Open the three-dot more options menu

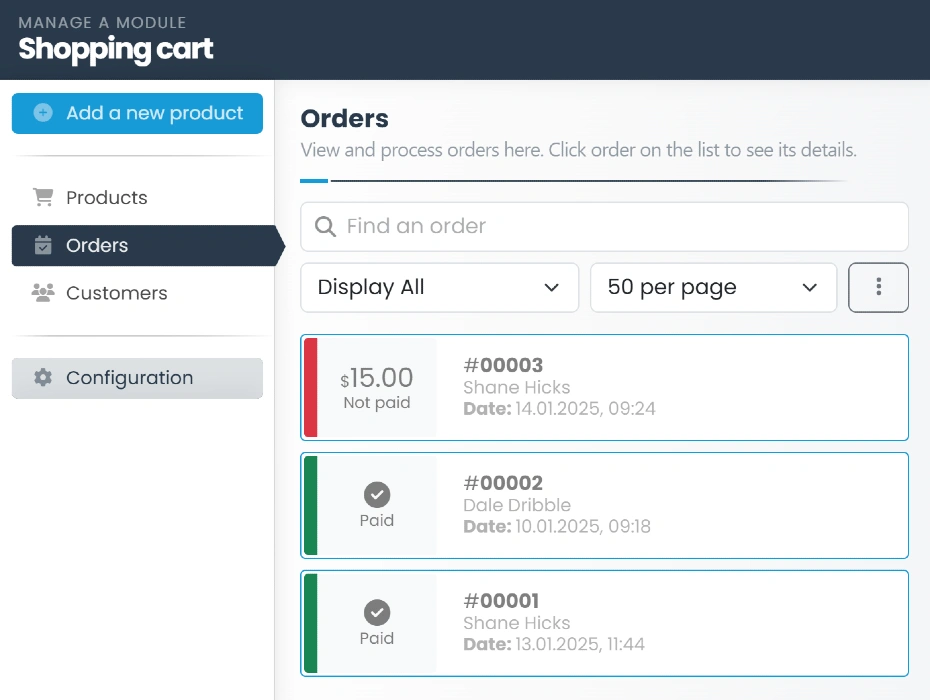point(878,287)
